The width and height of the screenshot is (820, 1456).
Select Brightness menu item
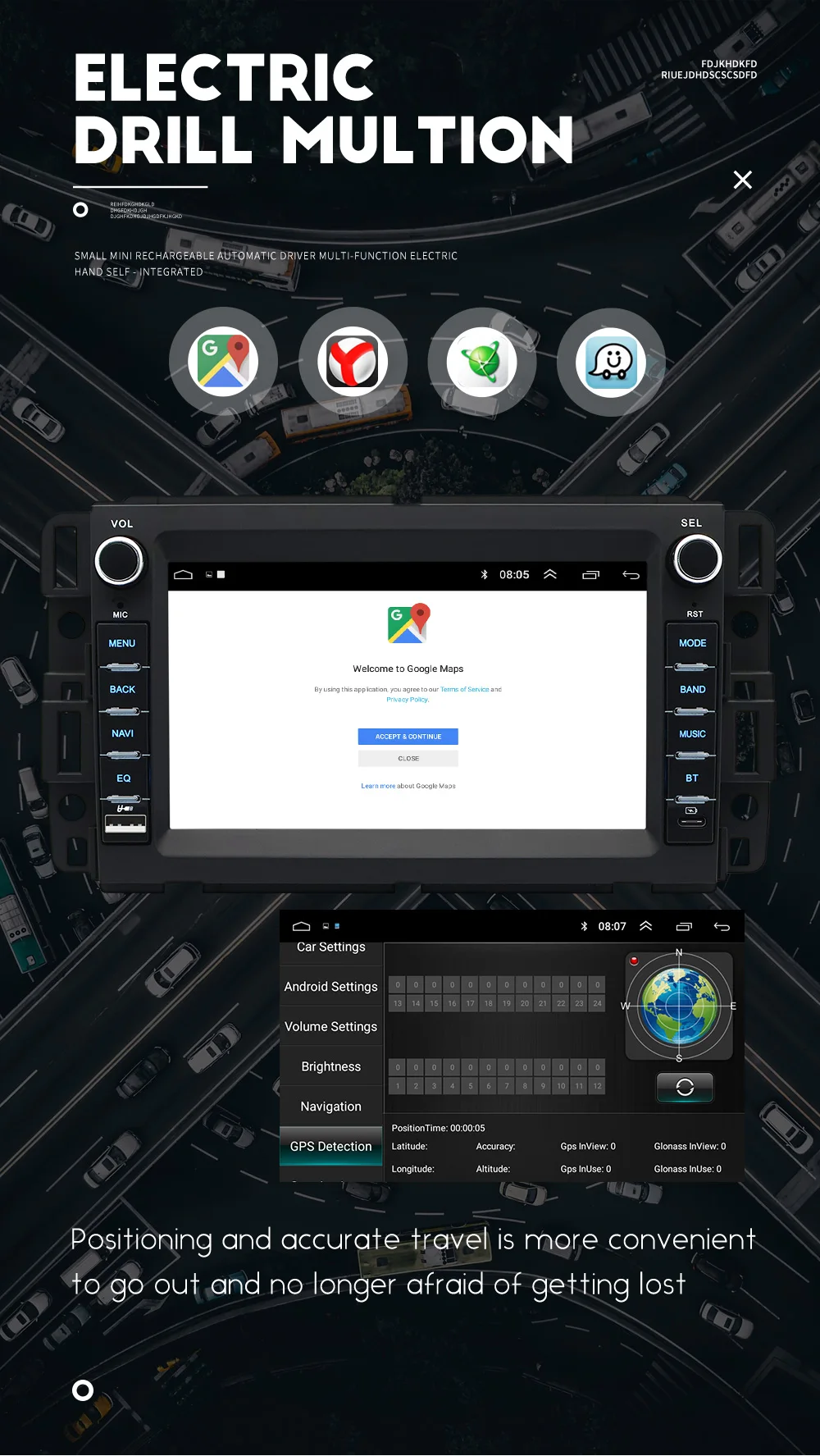[331, 1066]
